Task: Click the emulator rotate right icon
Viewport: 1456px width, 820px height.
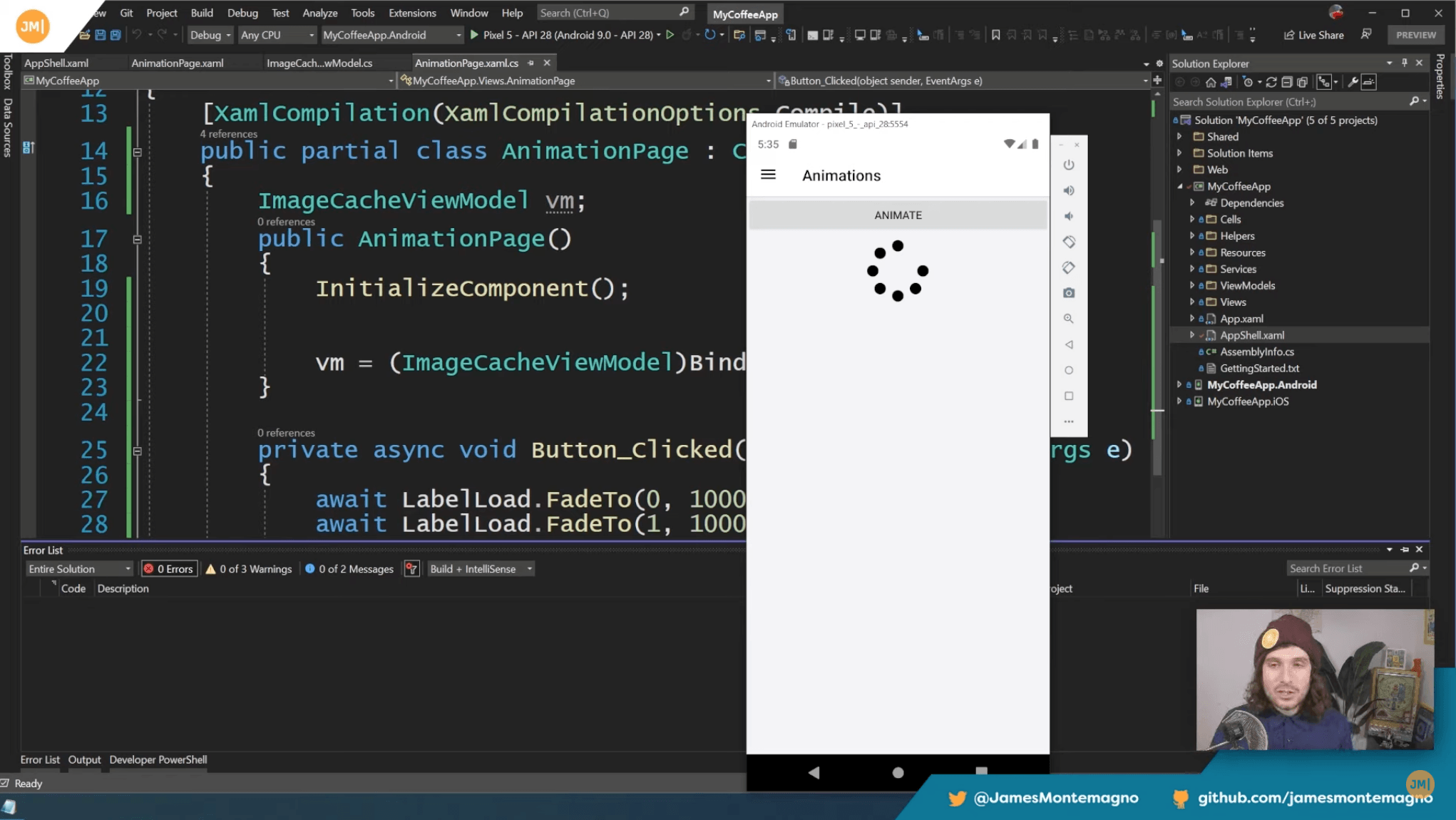Action: tap(1069, 267)
